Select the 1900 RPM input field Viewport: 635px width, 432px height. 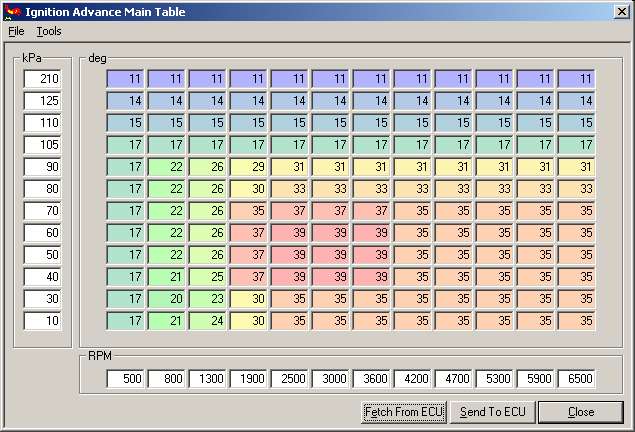pos(249,379)
